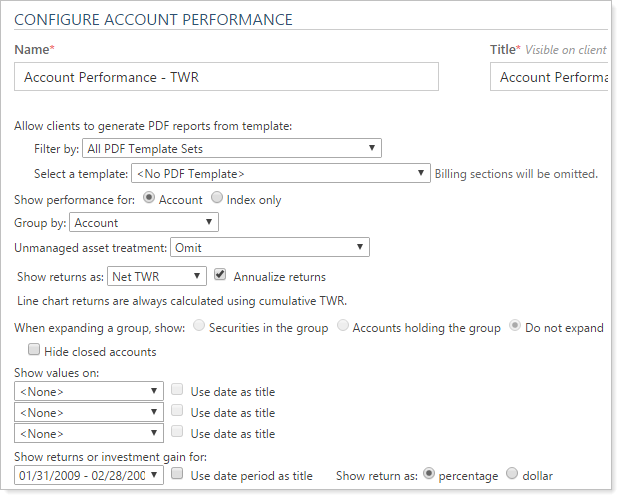This screenshot has height=499, width=621.
Task: Click the Name input field
Action: point(226,77)
